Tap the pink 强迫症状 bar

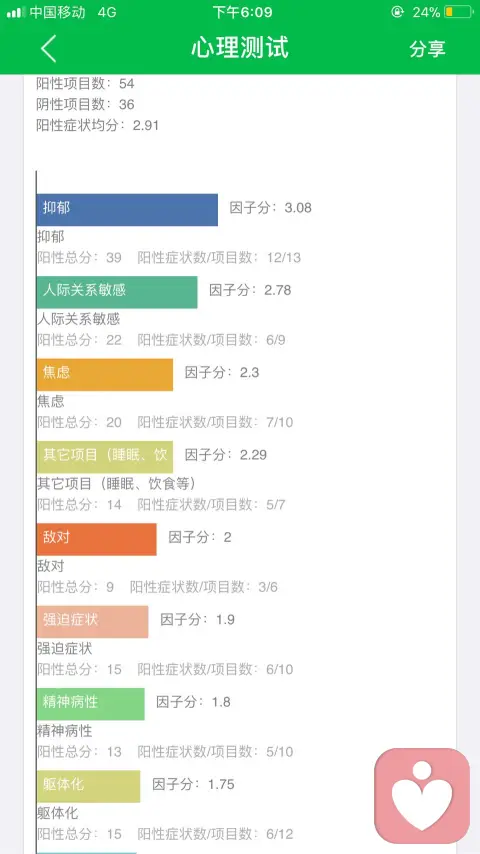pos(93,621)
